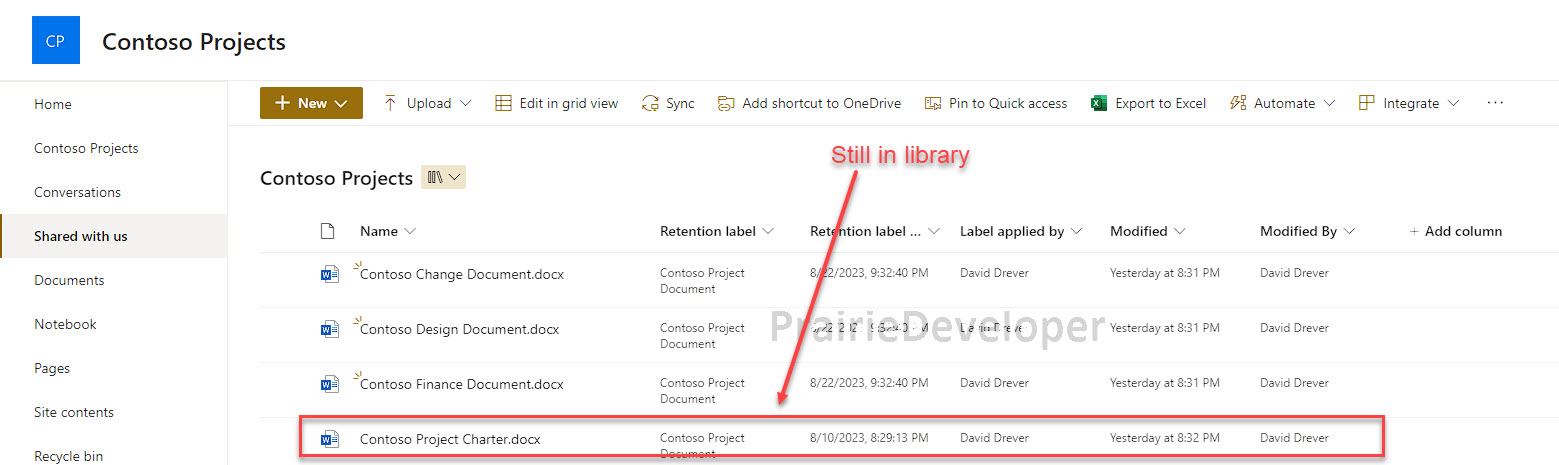This screenshot has height=465, width=1559.
Task: Open Notebook in left navigation
Action: pyautogui.click(x=65, y=324)
